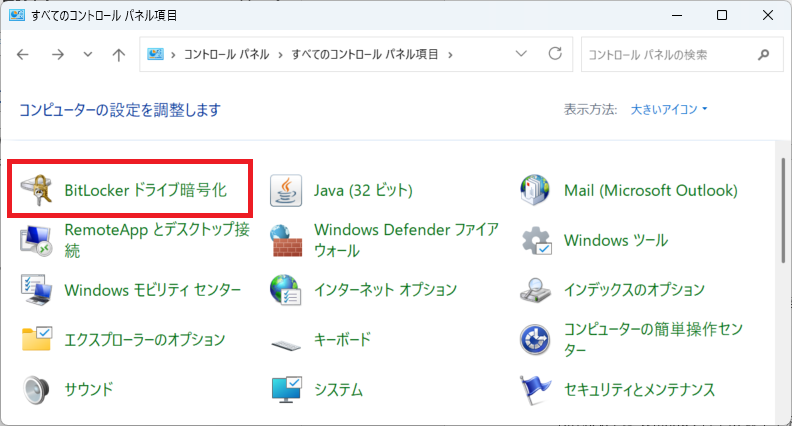Click the forward navigation arrow
792x426 pixels.
pyautogui.click(x=58, y=54)
